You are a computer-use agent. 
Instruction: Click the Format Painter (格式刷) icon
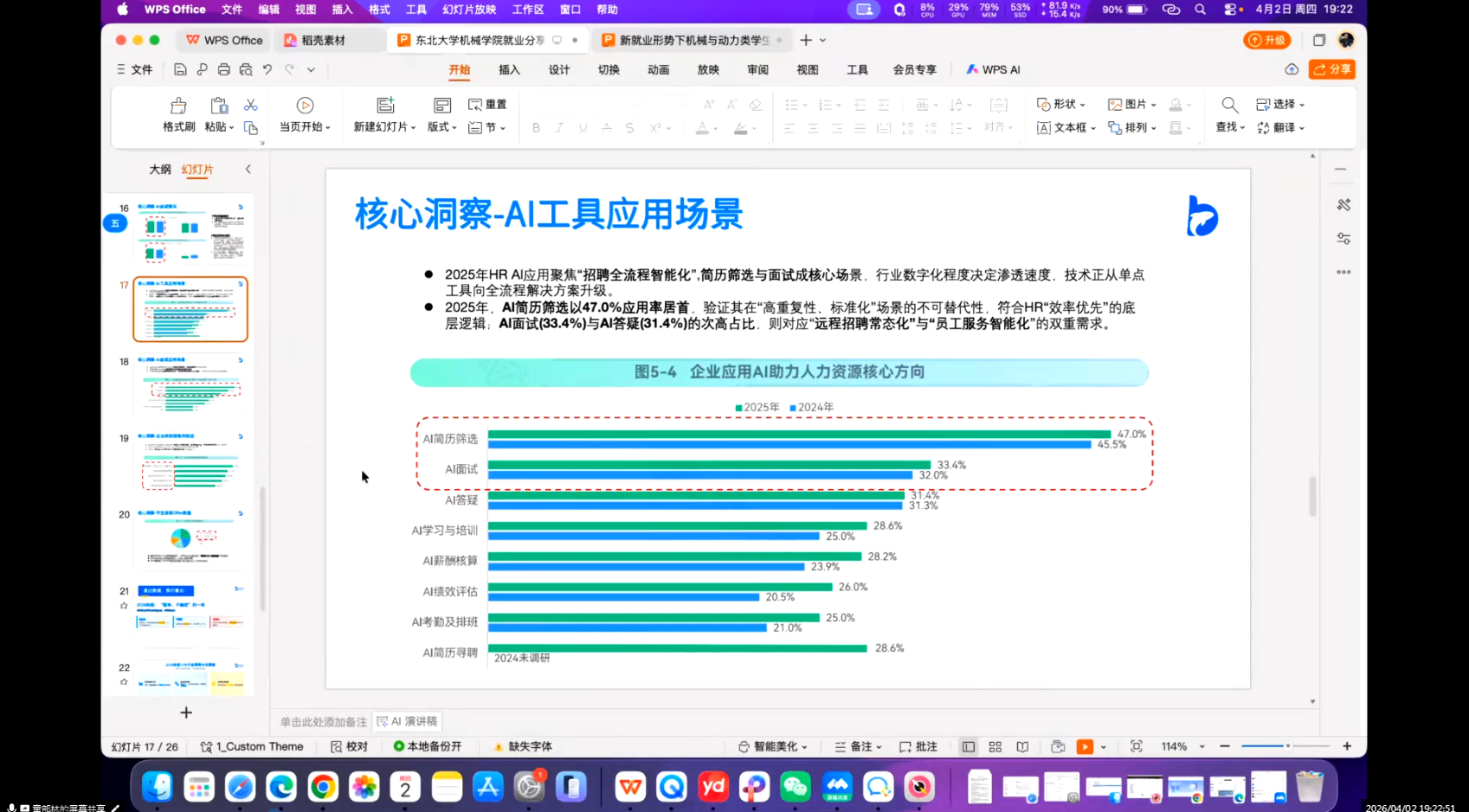178,106
